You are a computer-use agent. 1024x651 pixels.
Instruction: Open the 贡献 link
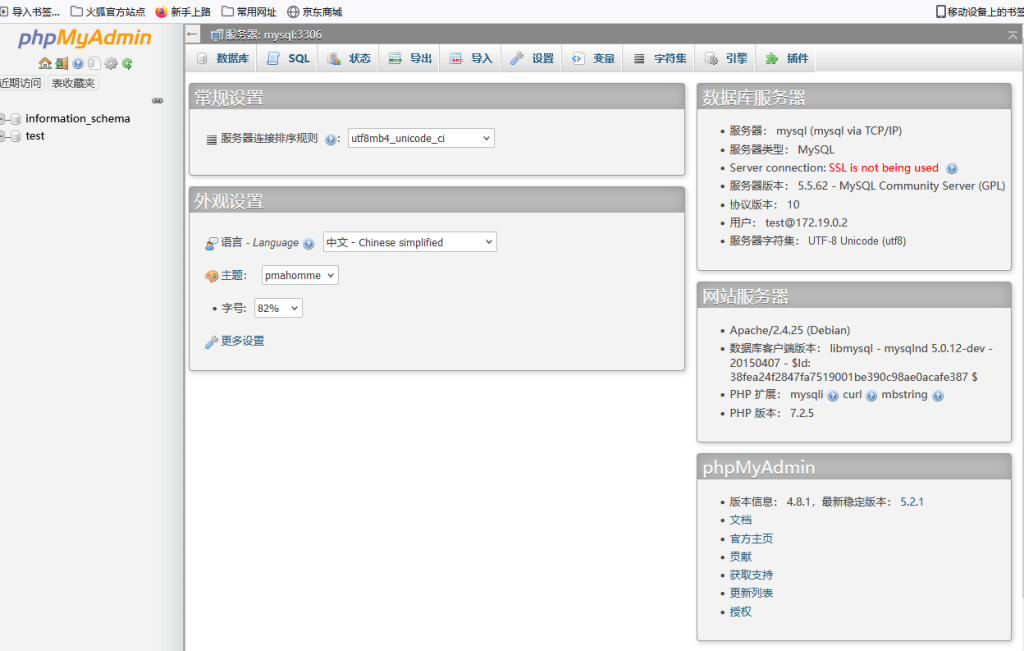pyautogui.click(x=741, y=557)
